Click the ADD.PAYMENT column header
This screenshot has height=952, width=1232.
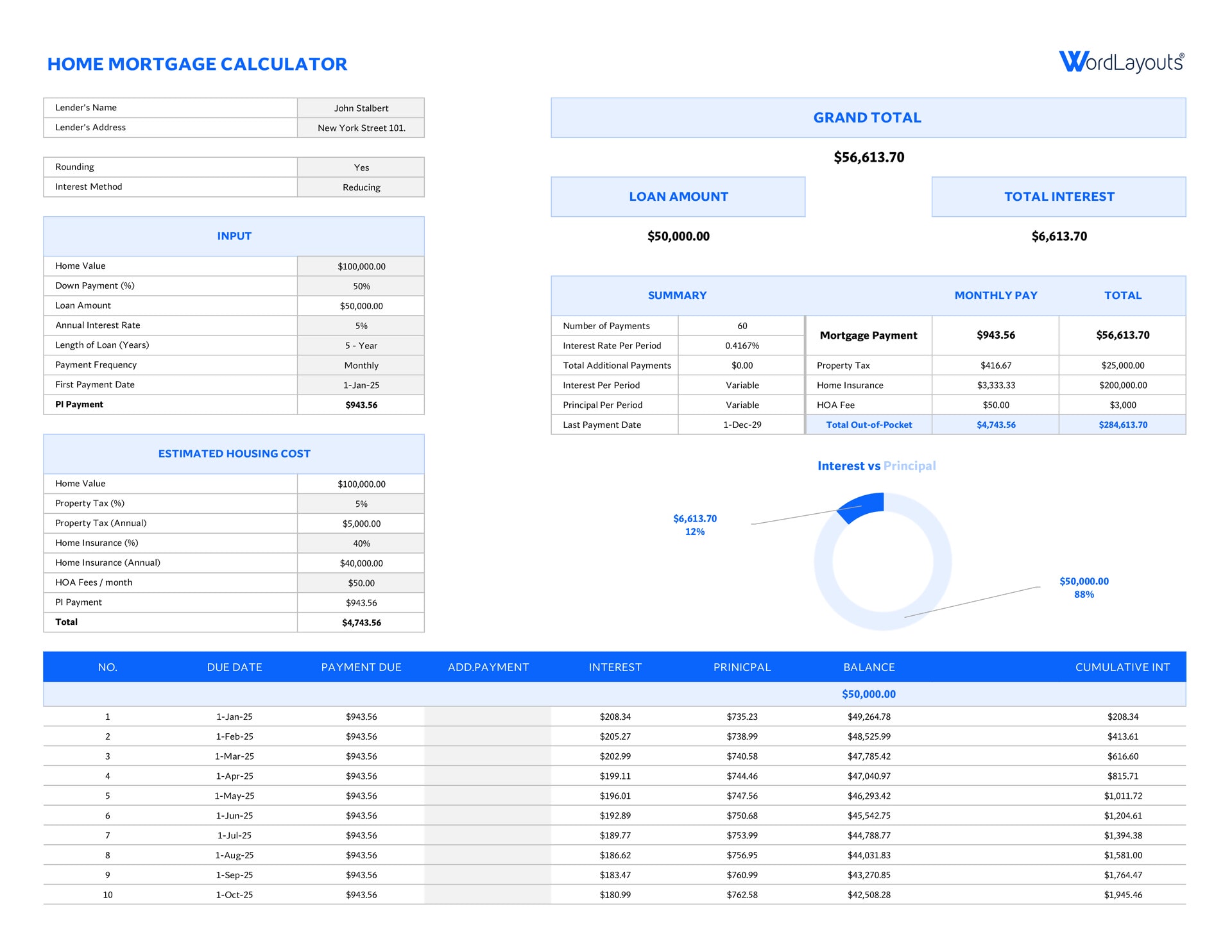(488, 667)
